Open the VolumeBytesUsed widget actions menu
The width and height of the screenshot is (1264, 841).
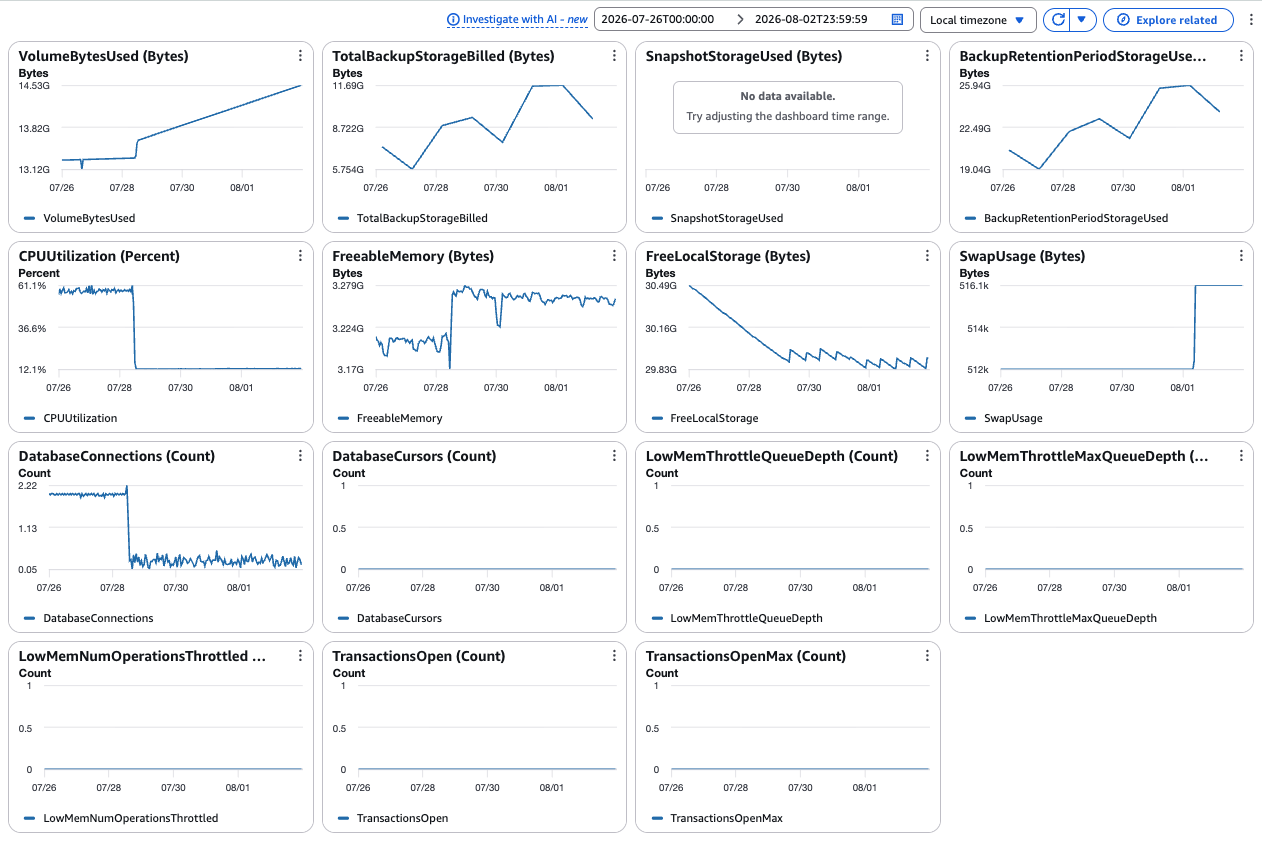coord(301,56)
